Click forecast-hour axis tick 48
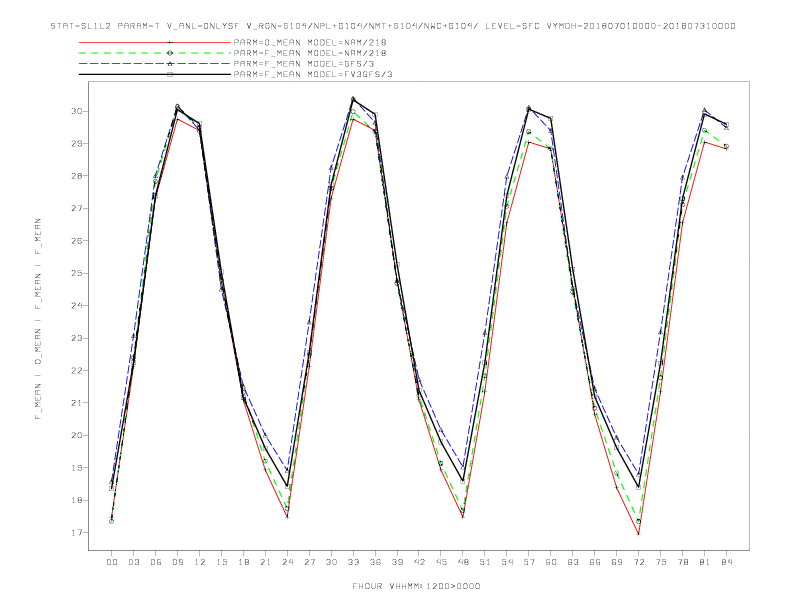 point(463,562)
